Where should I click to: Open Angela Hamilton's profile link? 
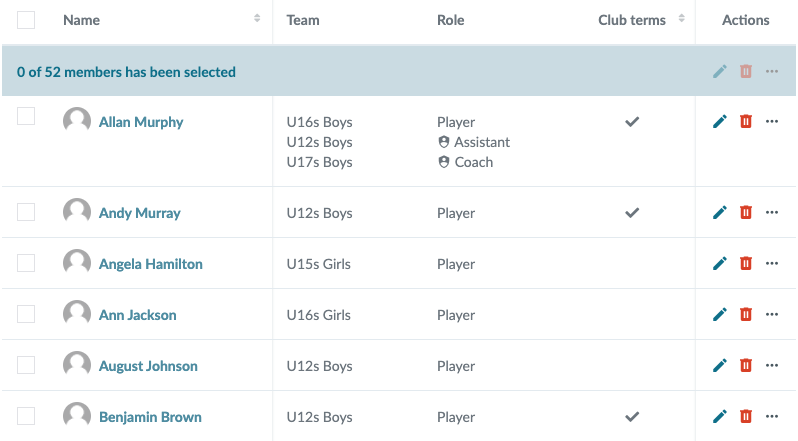pos(151,264)
